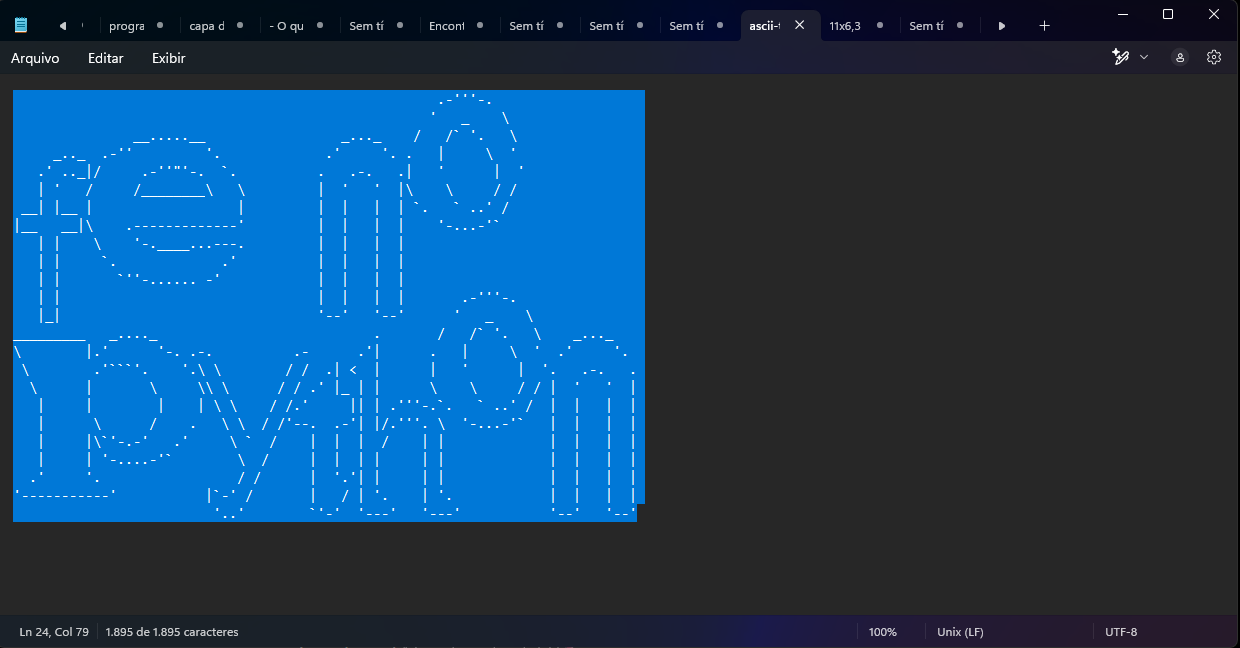Viewport: 1240px width, 648px height.
Task: Open the 100% zoom level in status bar
Action: point(882,632)
